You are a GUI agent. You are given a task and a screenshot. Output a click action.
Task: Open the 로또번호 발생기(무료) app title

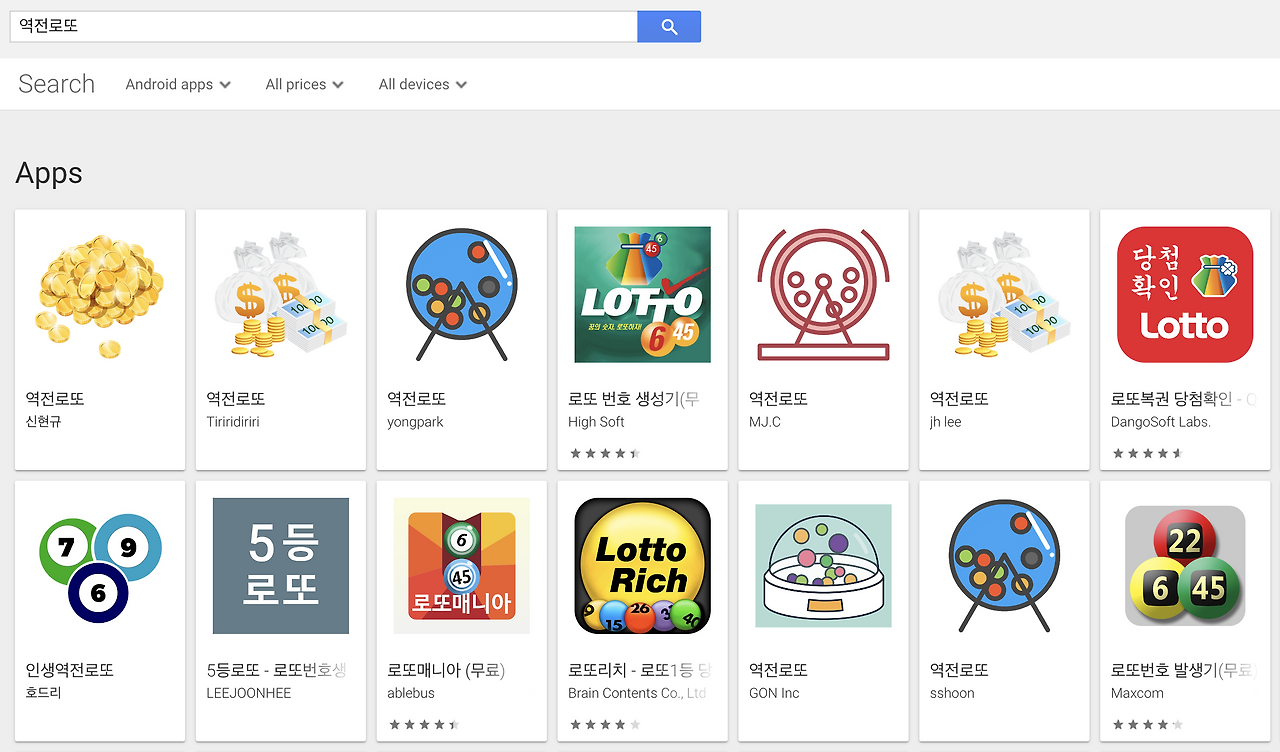1184,670
